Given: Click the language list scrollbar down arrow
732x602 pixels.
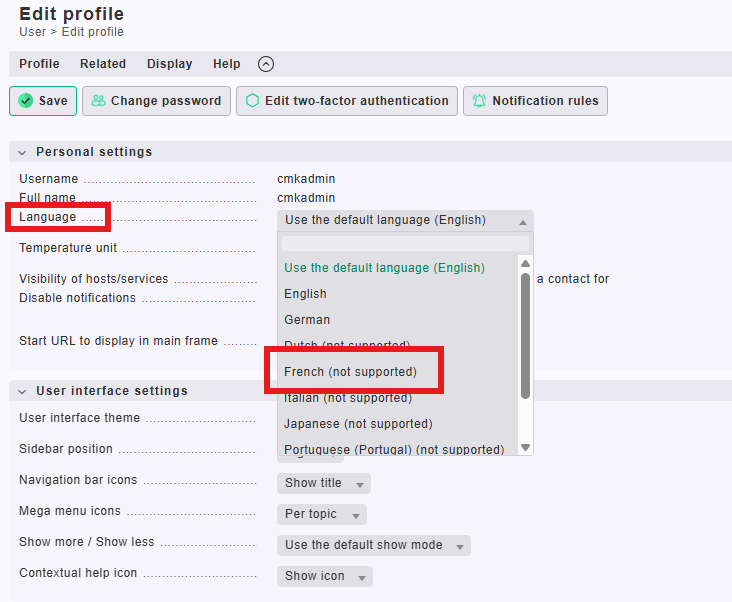Looking at the screenshot, I should [x=526, y=447].
